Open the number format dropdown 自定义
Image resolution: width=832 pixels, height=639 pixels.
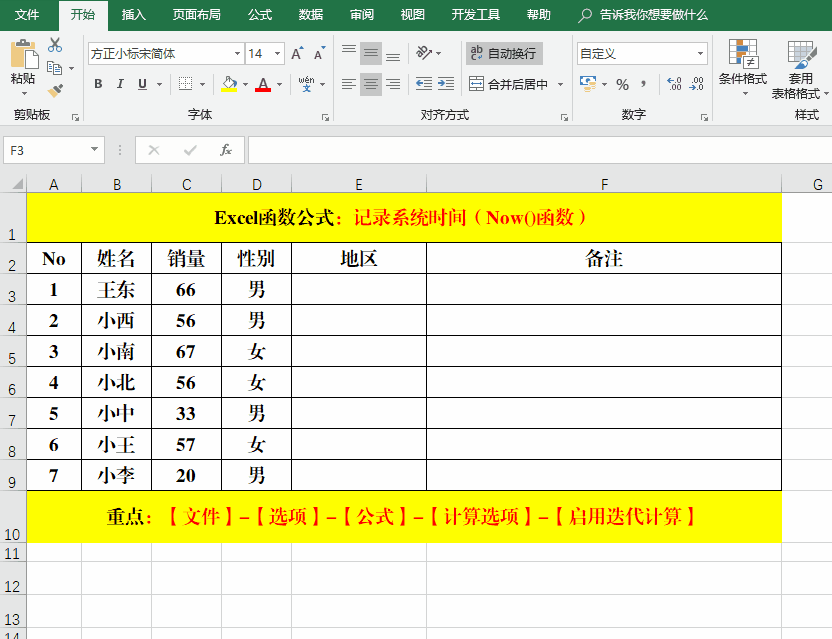(x=700, y=54)
